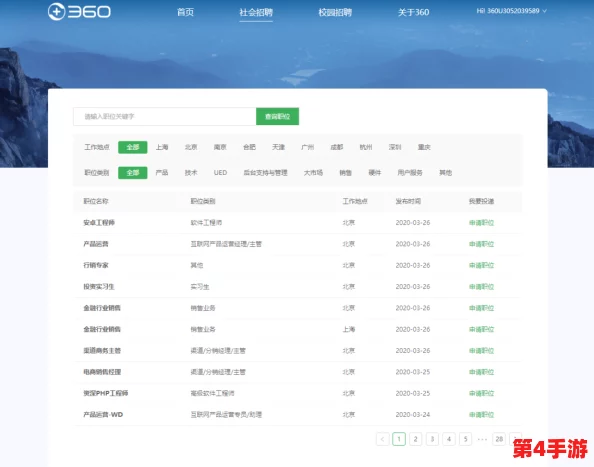Choose the 产品 job category
The height and width of the screenshot is (467, 594).
click(x=162, y=173)
